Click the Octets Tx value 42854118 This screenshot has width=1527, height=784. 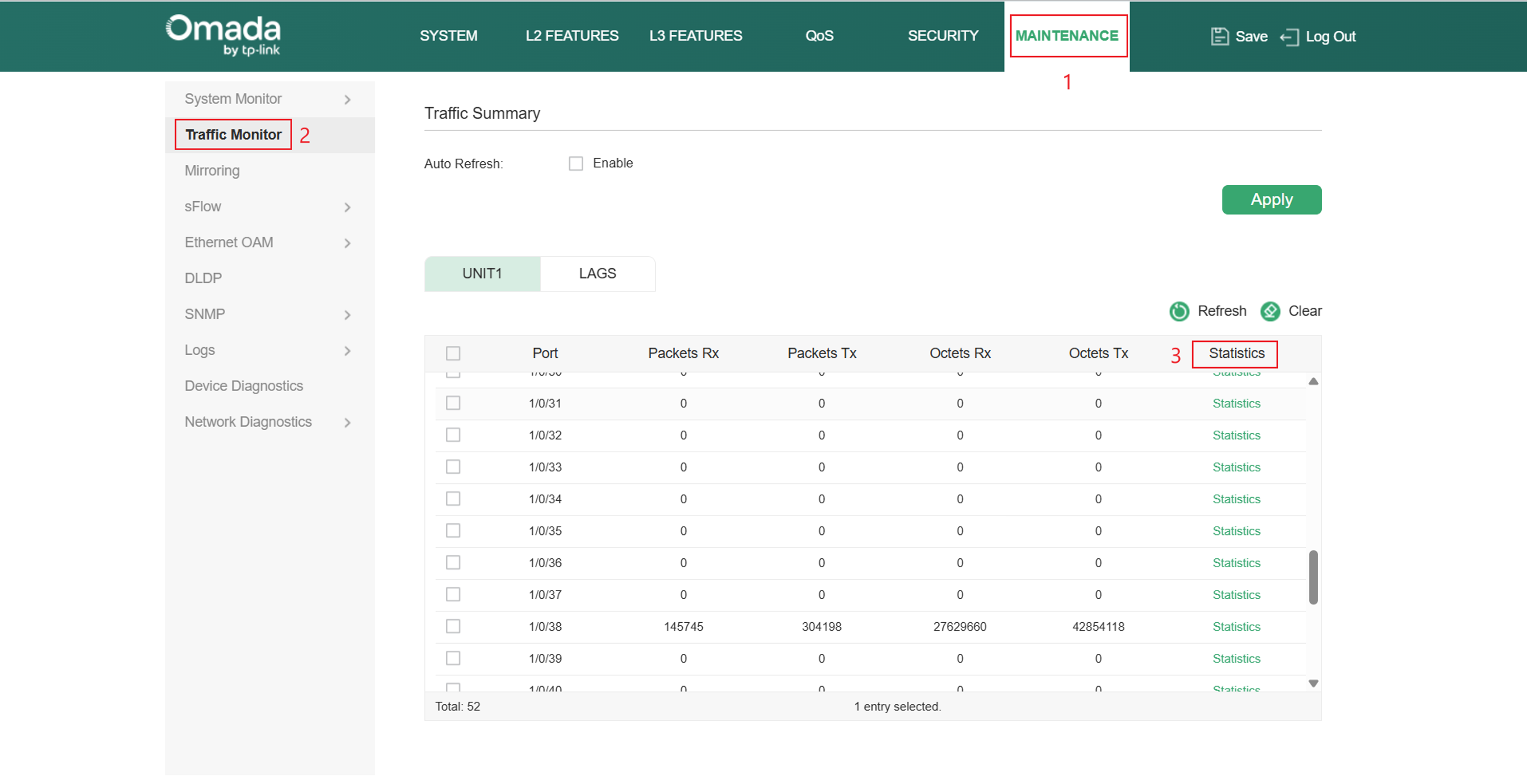[1098, 627]
